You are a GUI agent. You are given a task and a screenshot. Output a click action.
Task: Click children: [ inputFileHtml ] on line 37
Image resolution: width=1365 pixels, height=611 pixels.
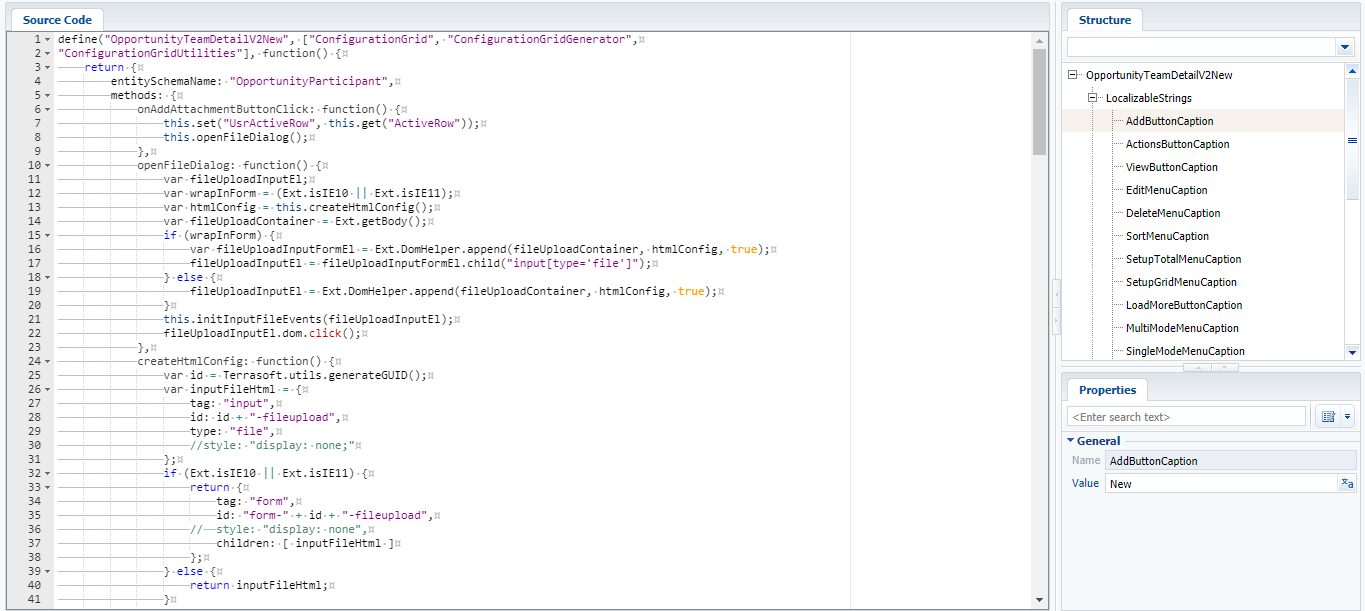pyautogui.click(x=305, y=543)
